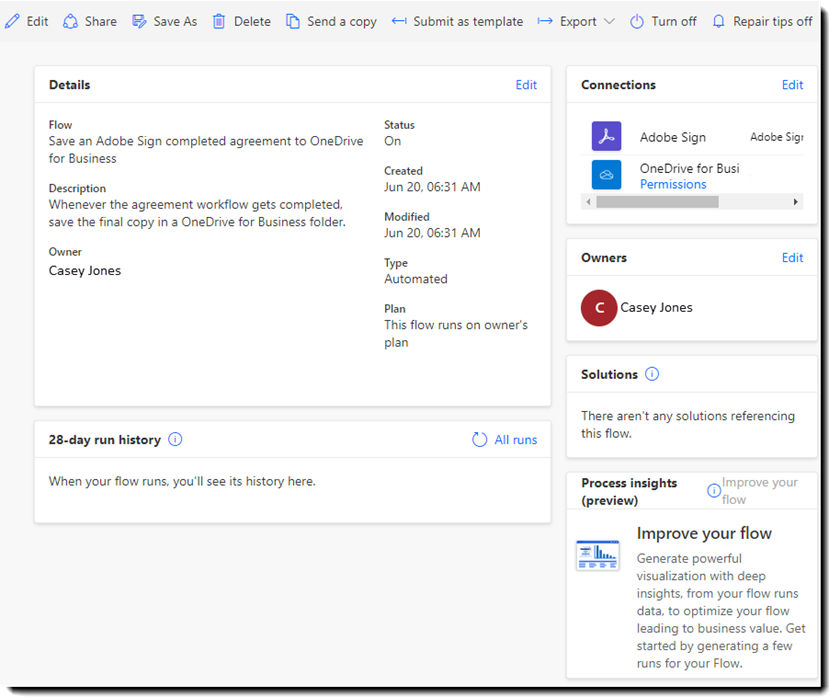Click the Save As icon

[x=139, y=20]
